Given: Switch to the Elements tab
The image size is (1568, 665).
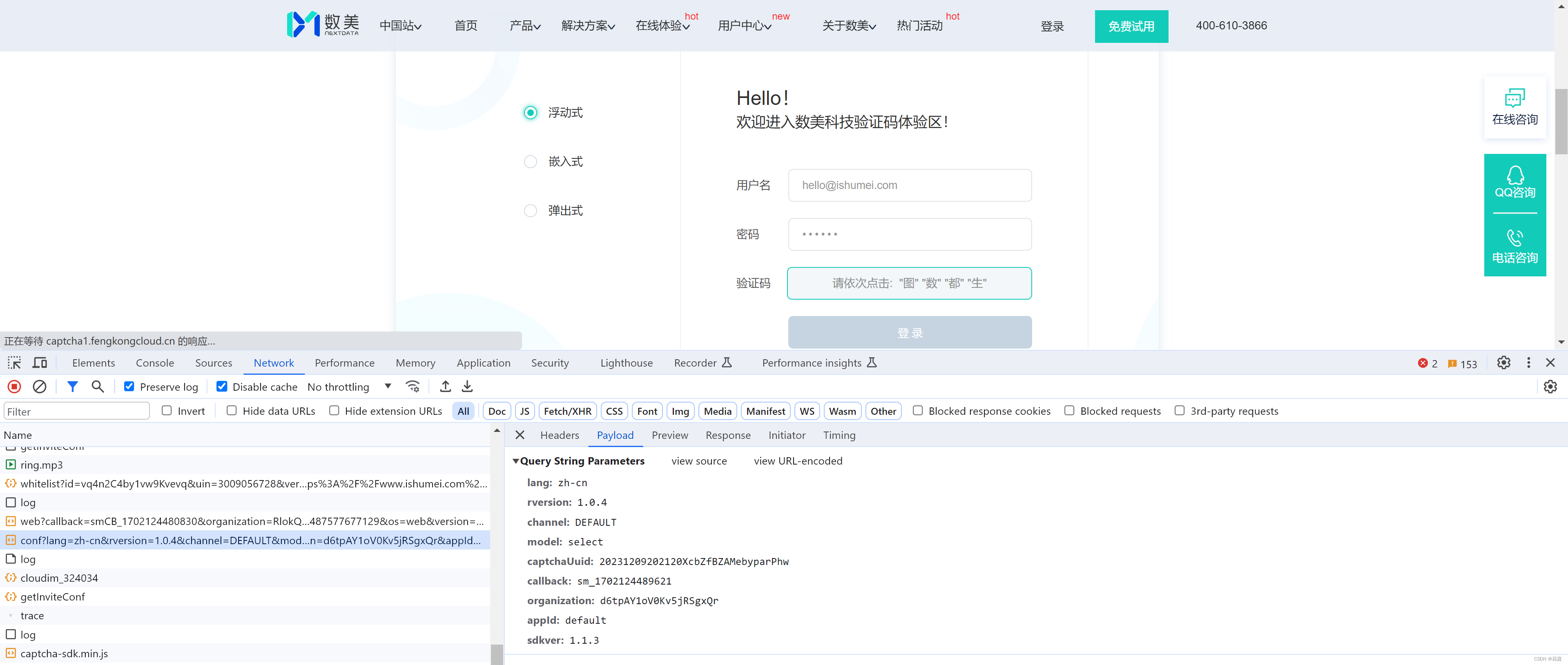Looking at the screenshot, I should (94, 363).
